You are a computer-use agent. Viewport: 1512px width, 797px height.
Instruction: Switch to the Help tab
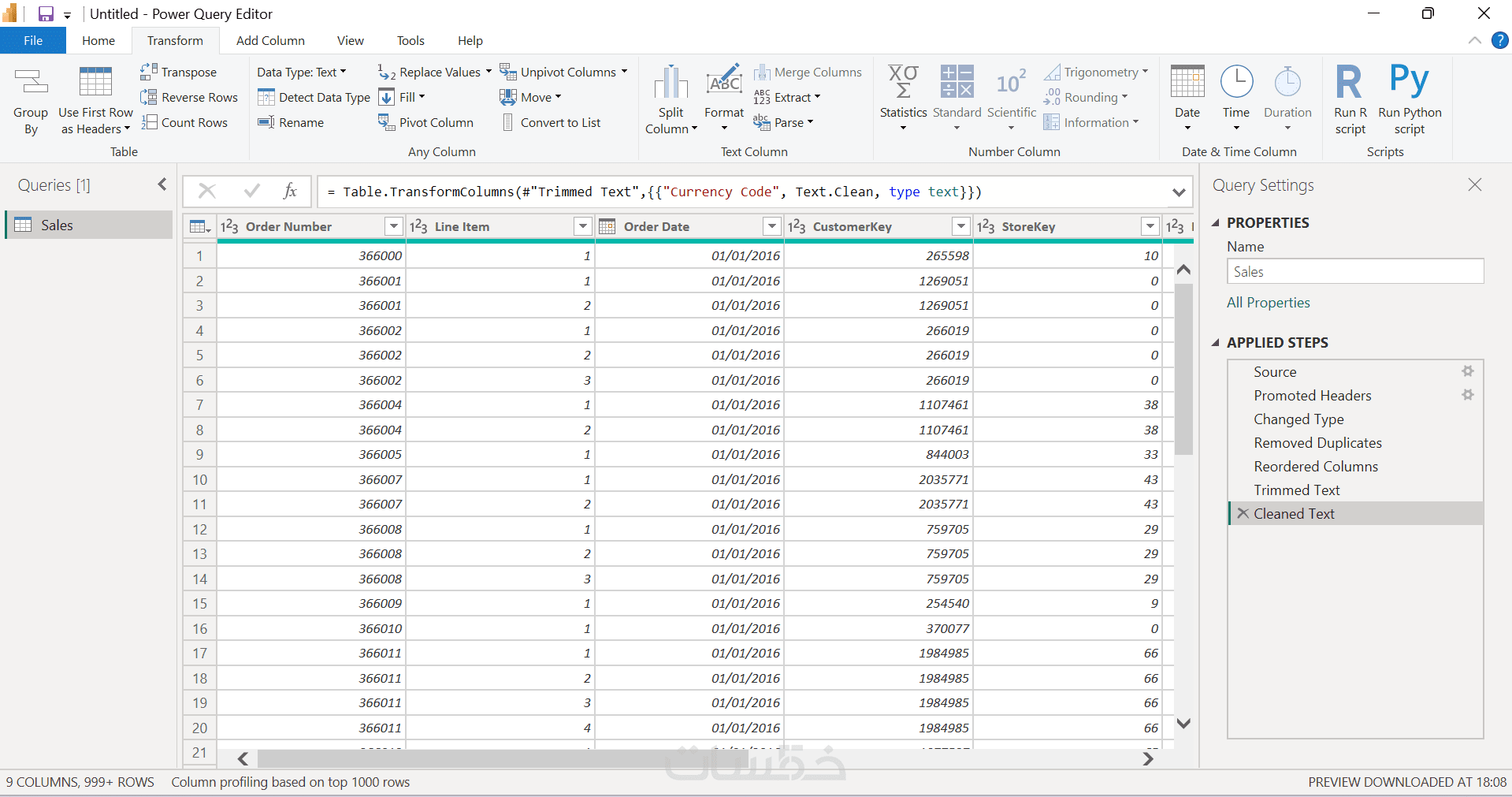coord(470,40)
